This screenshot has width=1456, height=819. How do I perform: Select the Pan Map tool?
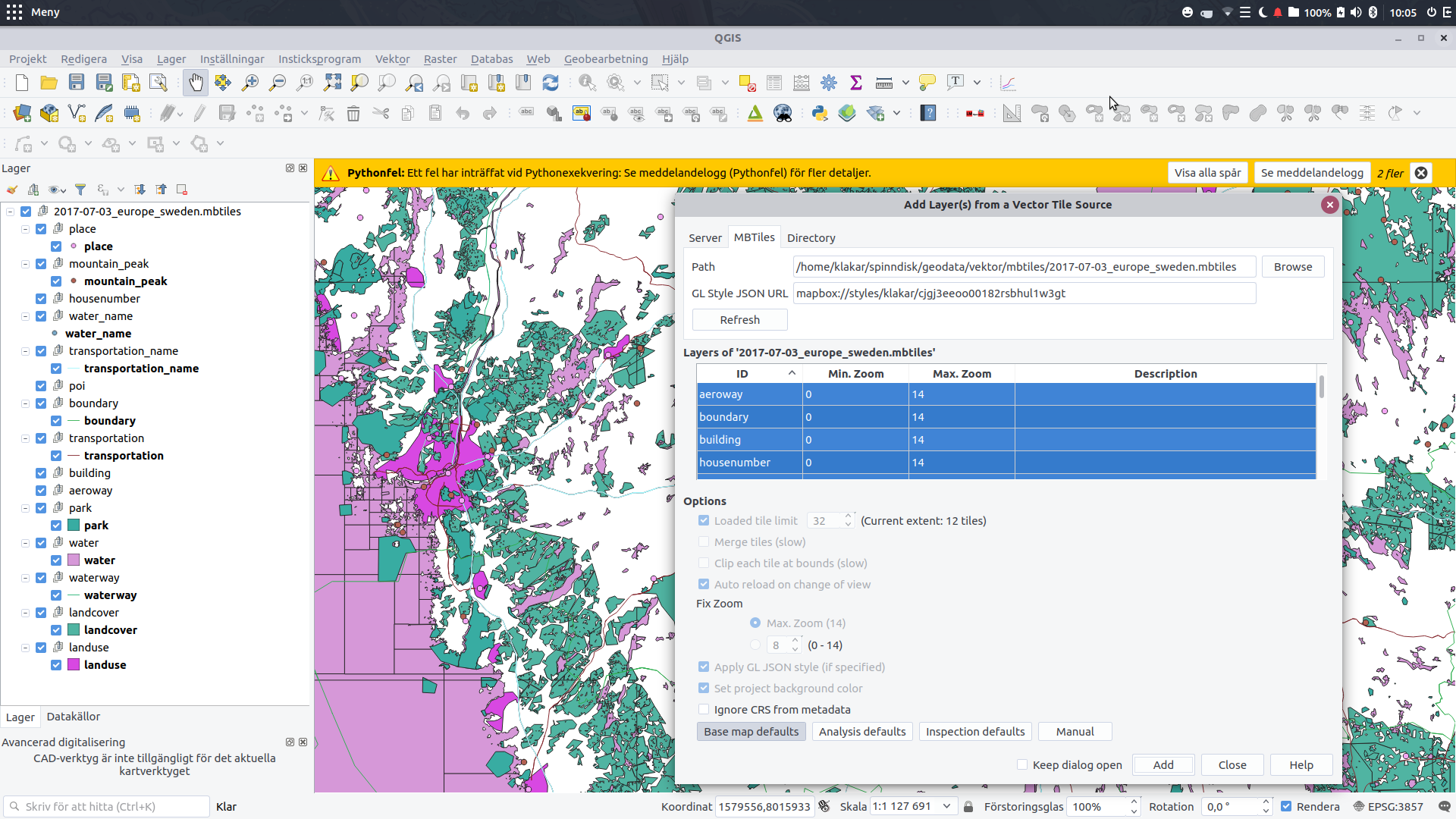click(196, 82)
